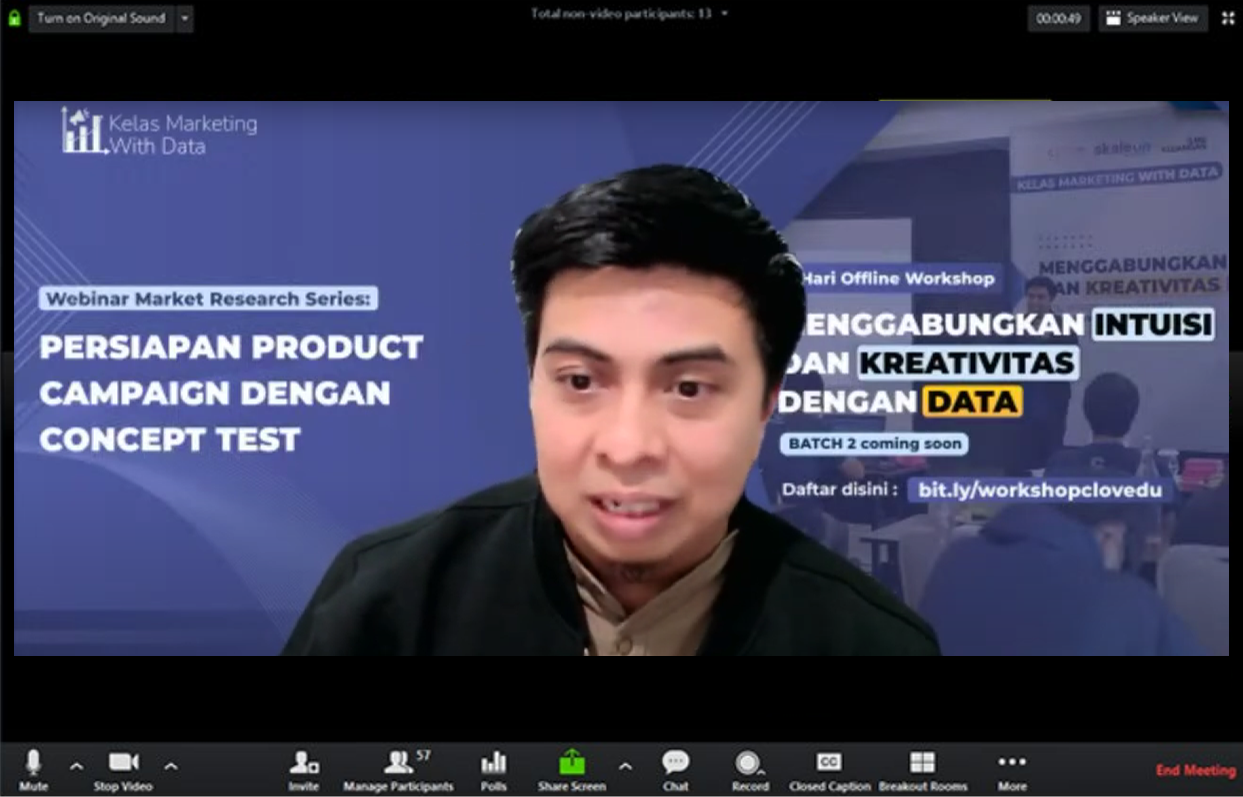
Task: Switch layout using Speaker View button
Action: [1153, 18]
